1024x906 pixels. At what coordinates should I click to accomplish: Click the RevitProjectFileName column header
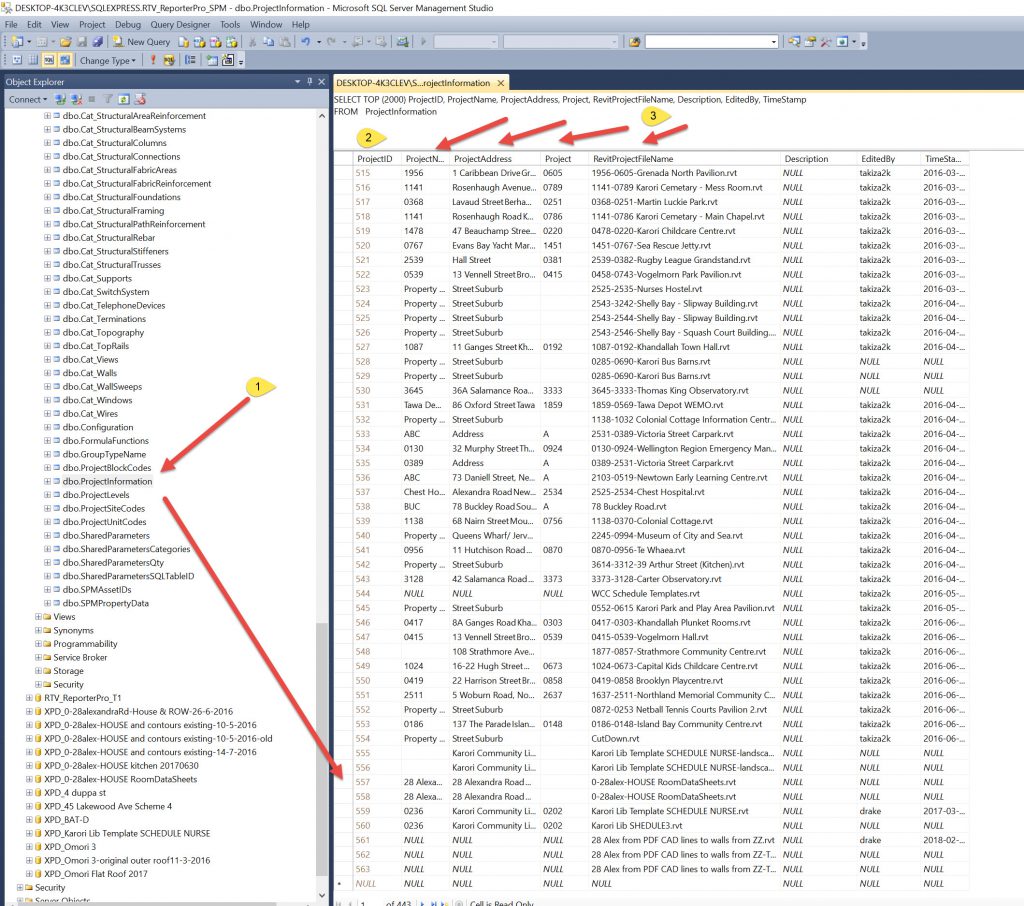(x=633, y=159)
